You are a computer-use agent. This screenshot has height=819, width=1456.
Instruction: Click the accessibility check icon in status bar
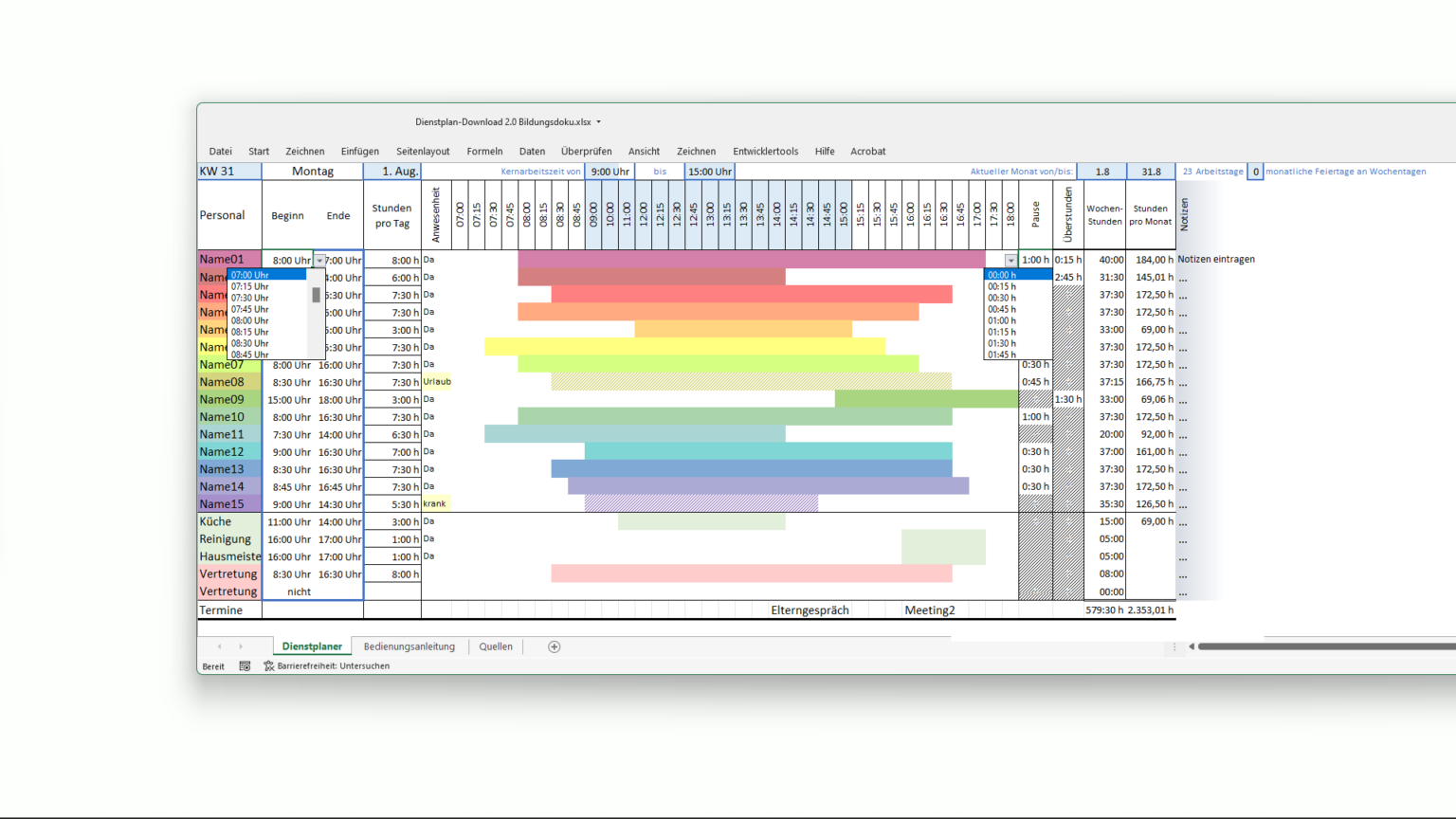point(268,666)
